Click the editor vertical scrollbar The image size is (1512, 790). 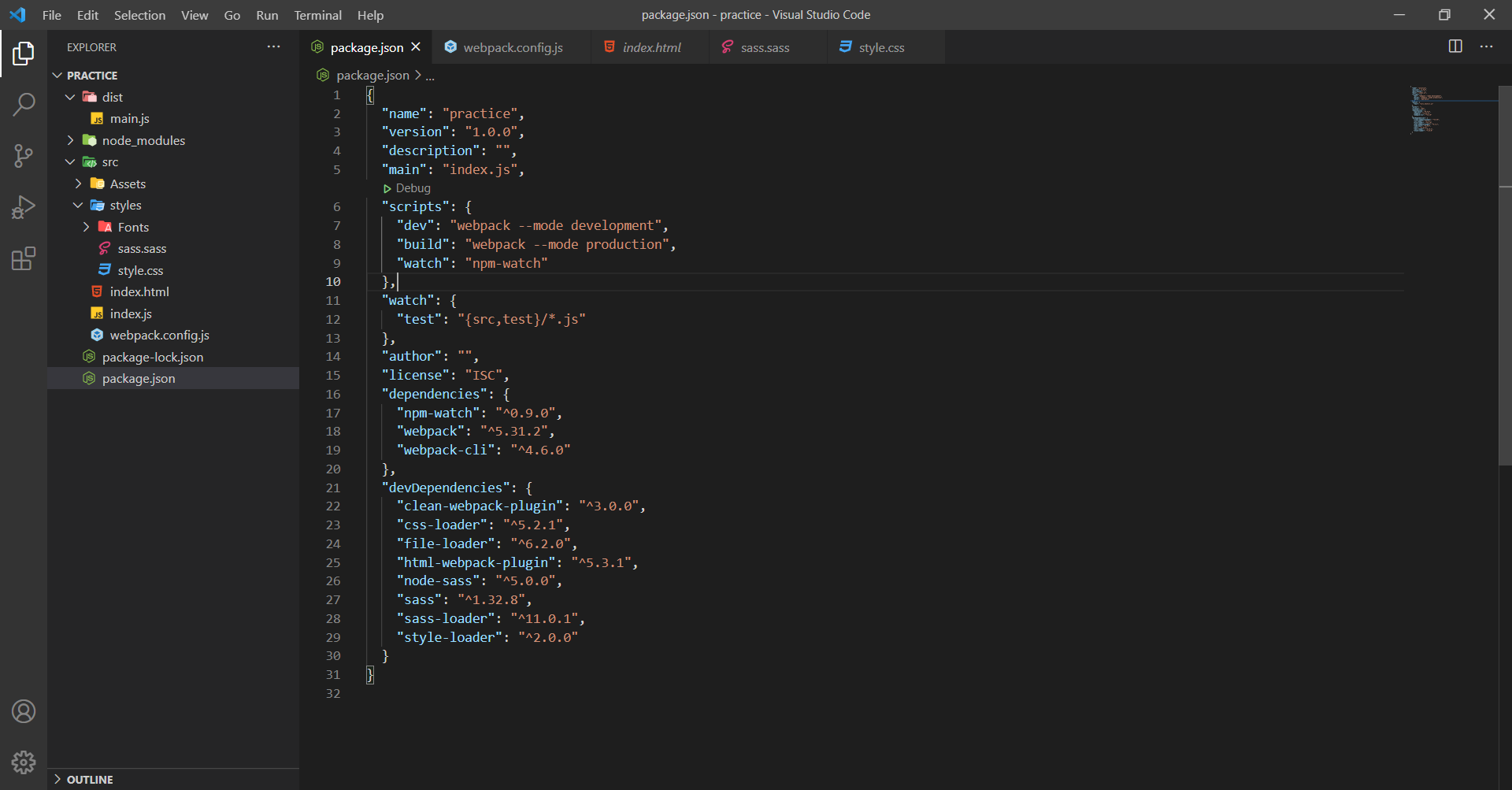(x=1505, y=276)
